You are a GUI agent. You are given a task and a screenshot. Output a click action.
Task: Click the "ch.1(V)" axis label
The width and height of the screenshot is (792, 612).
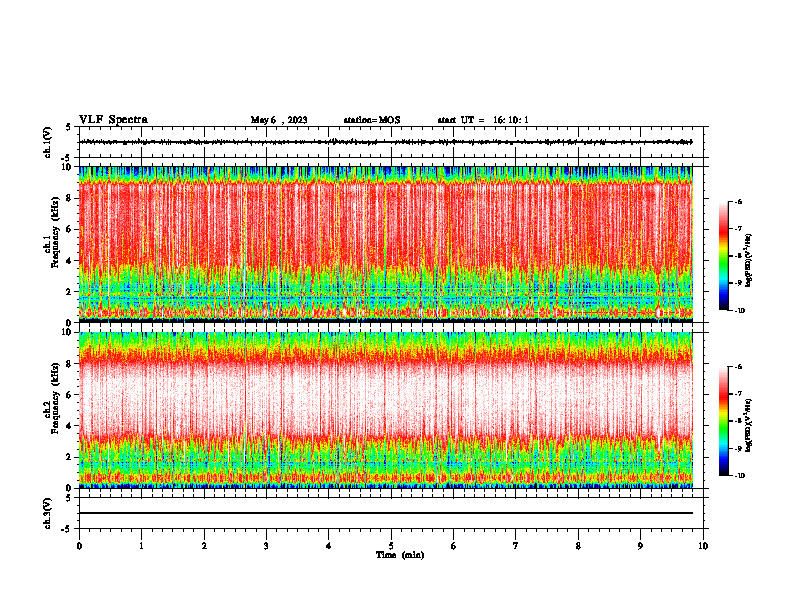point(48,142)
